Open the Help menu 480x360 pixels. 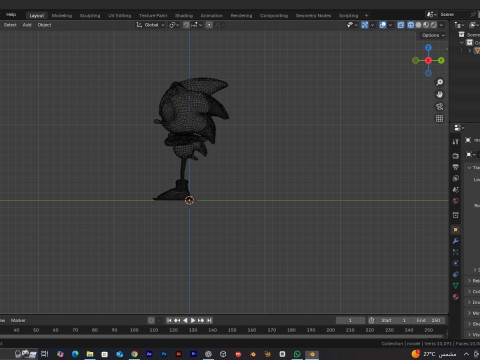point(11,14)
